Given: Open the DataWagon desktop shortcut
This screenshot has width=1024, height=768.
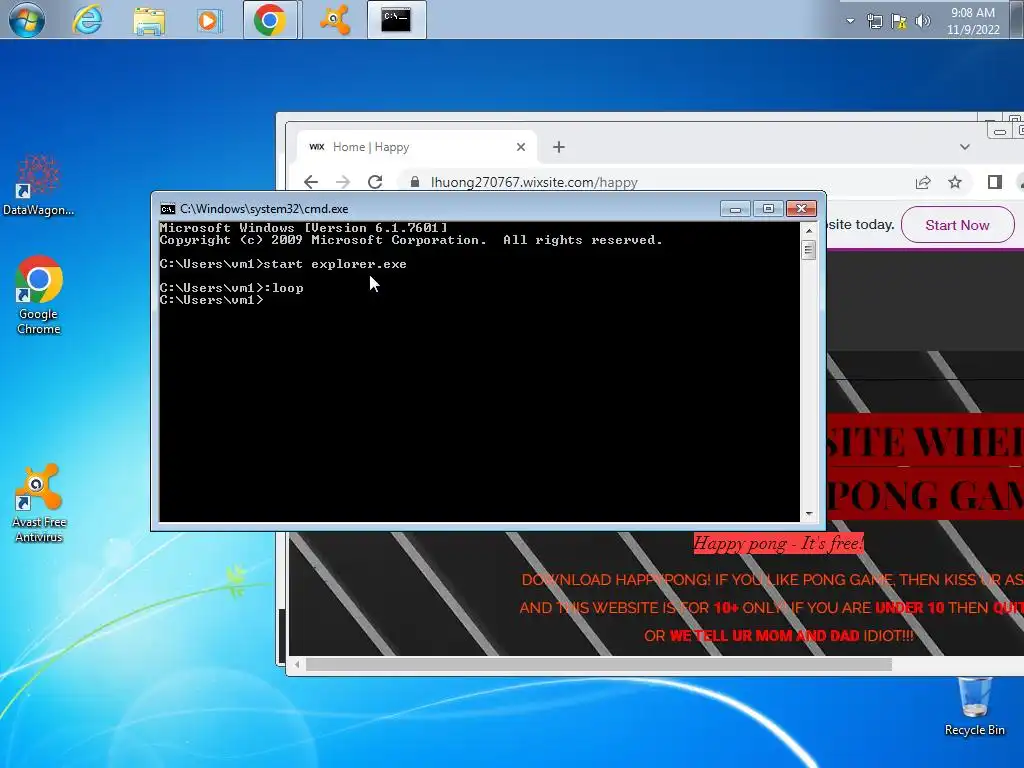Looking at the screenshot, I should (x=38, y=185).
